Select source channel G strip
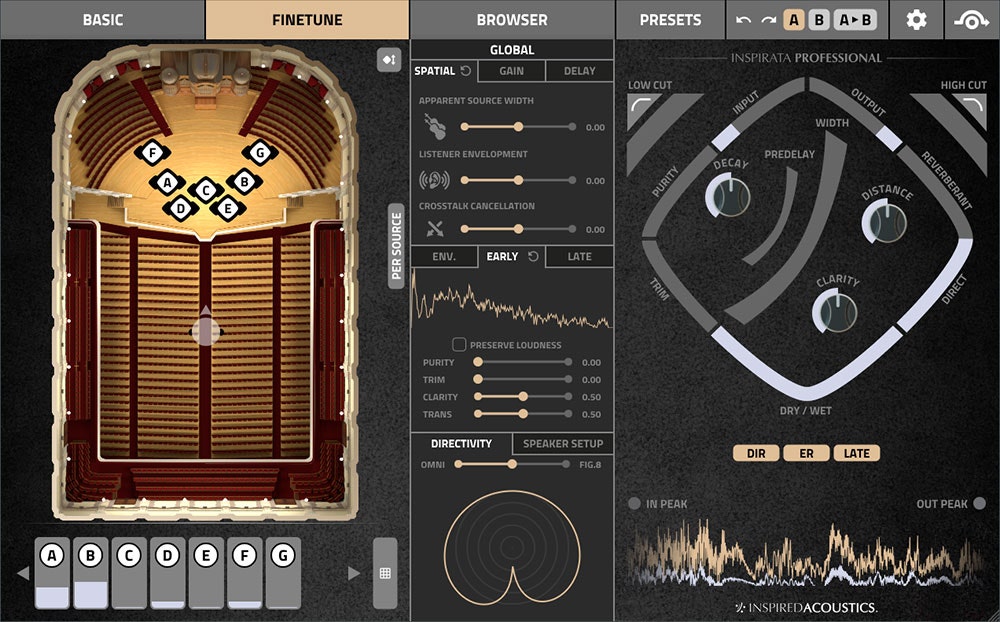This screenshot has width=1000, height=622. pos(283,573)
